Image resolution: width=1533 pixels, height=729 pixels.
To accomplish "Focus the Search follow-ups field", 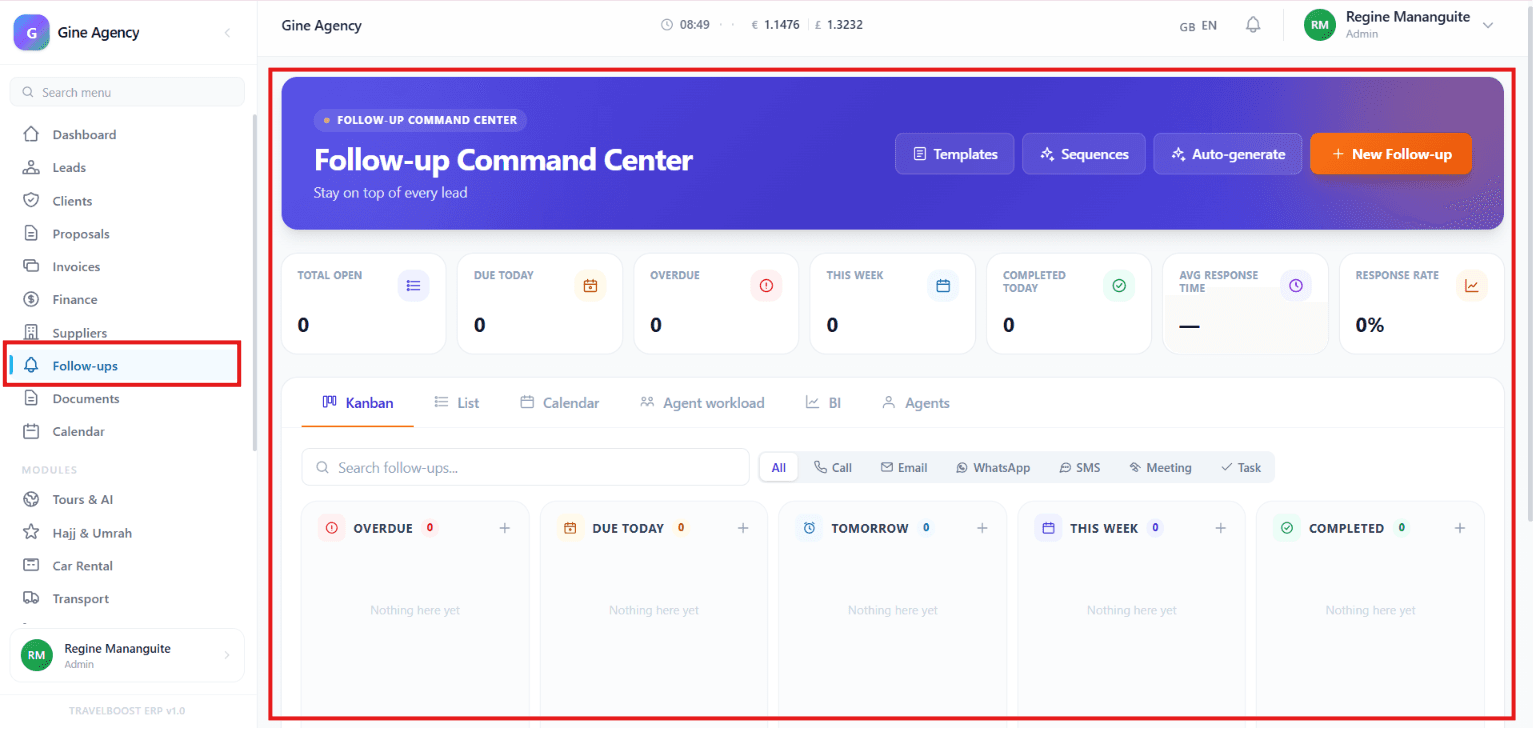I will pyautogui.click(x=525, y=467).
